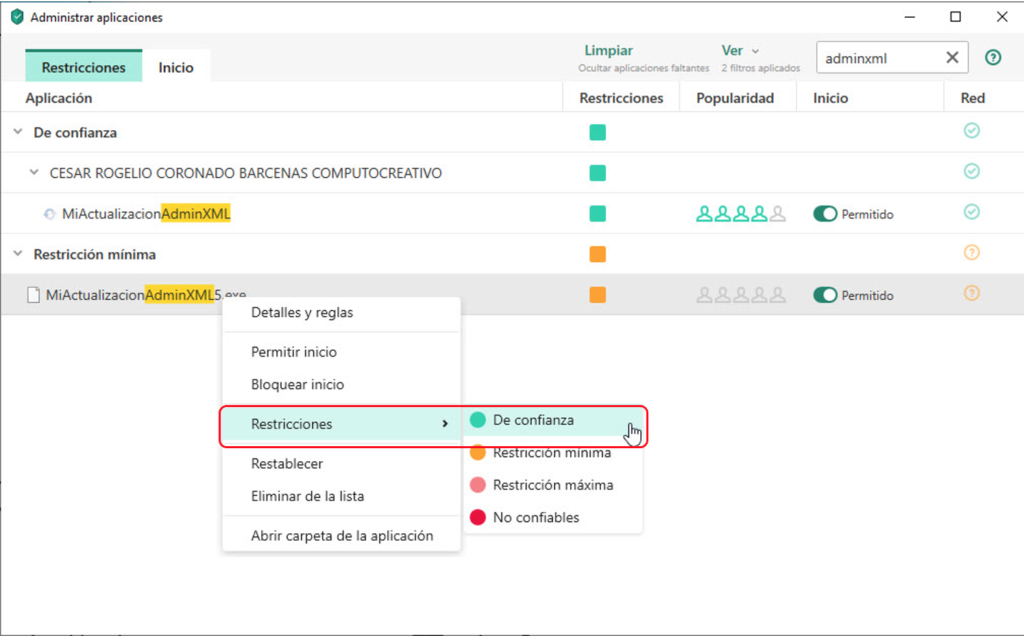Clear the adminxml search field with X
This screenshot has width=1024, height=636.
[x=952, y=58]
